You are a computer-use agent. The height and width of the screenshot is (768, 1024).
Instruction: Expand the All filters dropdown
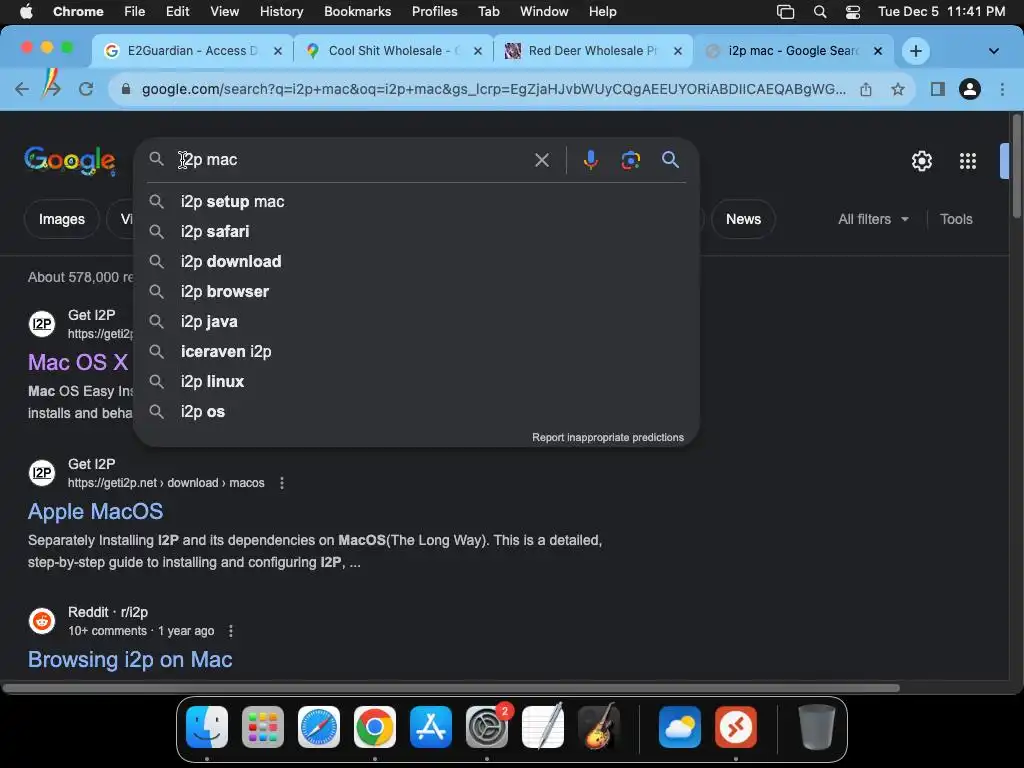pyautogui.click(x=873, y=219)
